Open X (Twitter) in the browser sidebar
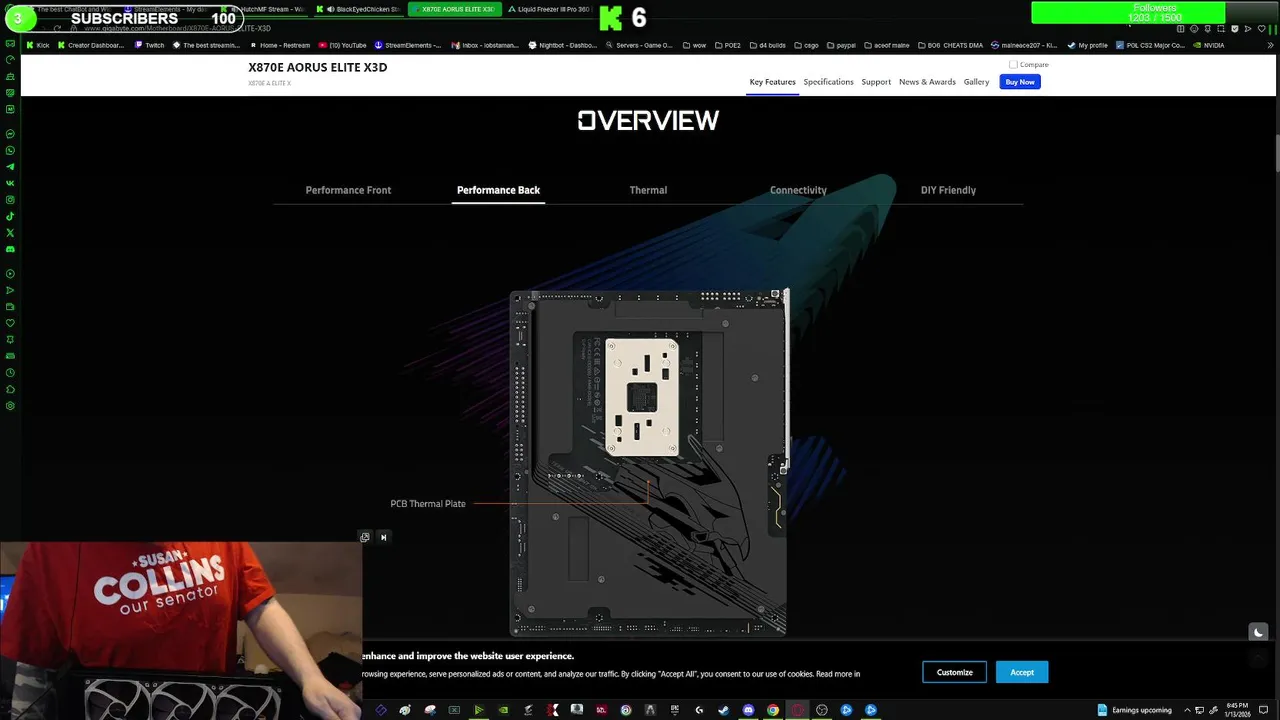The image size is (1280, 720). pos(10,232)
